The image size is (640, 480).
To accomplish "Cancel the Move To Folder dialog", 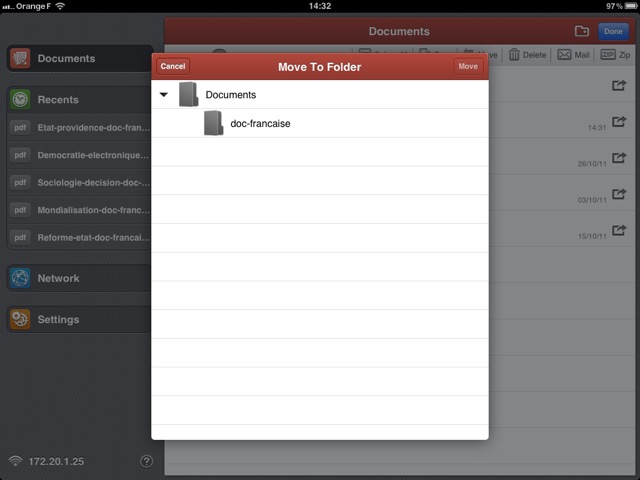I will [x=173, y=67].
